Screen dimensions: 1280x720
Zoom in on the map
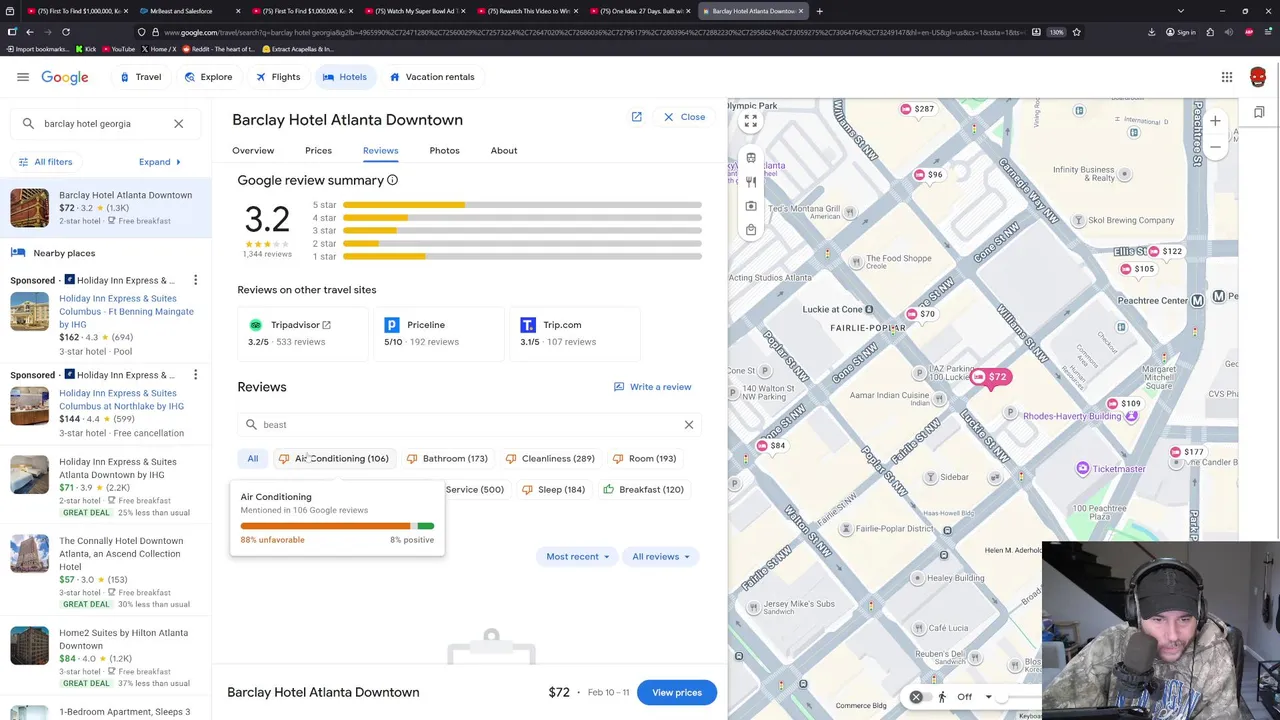1215,121
